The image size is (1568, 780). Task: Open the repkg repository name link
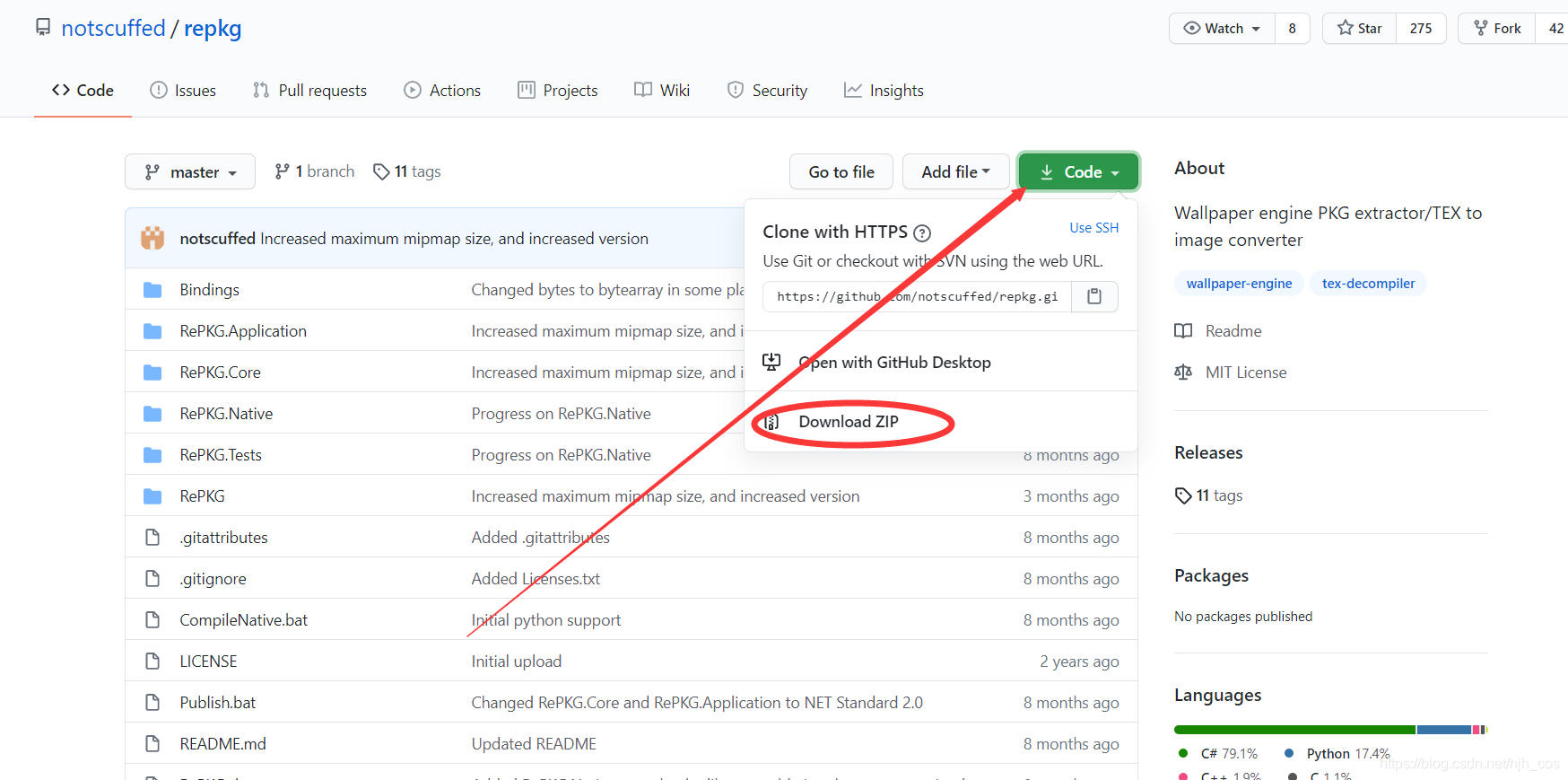[x=213, y=28]
